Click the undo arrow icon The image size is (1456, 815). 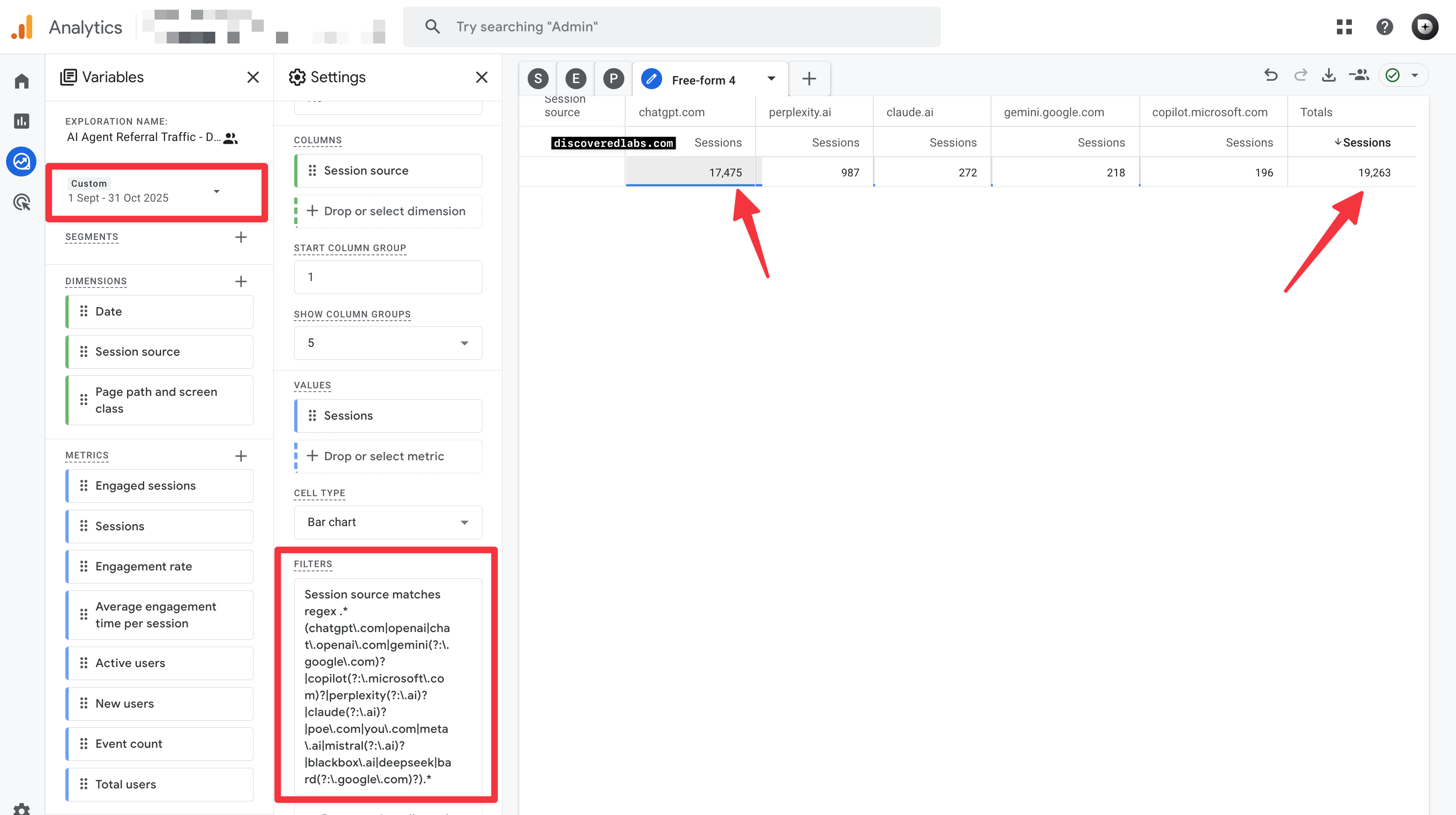[x=1271, y=75]
